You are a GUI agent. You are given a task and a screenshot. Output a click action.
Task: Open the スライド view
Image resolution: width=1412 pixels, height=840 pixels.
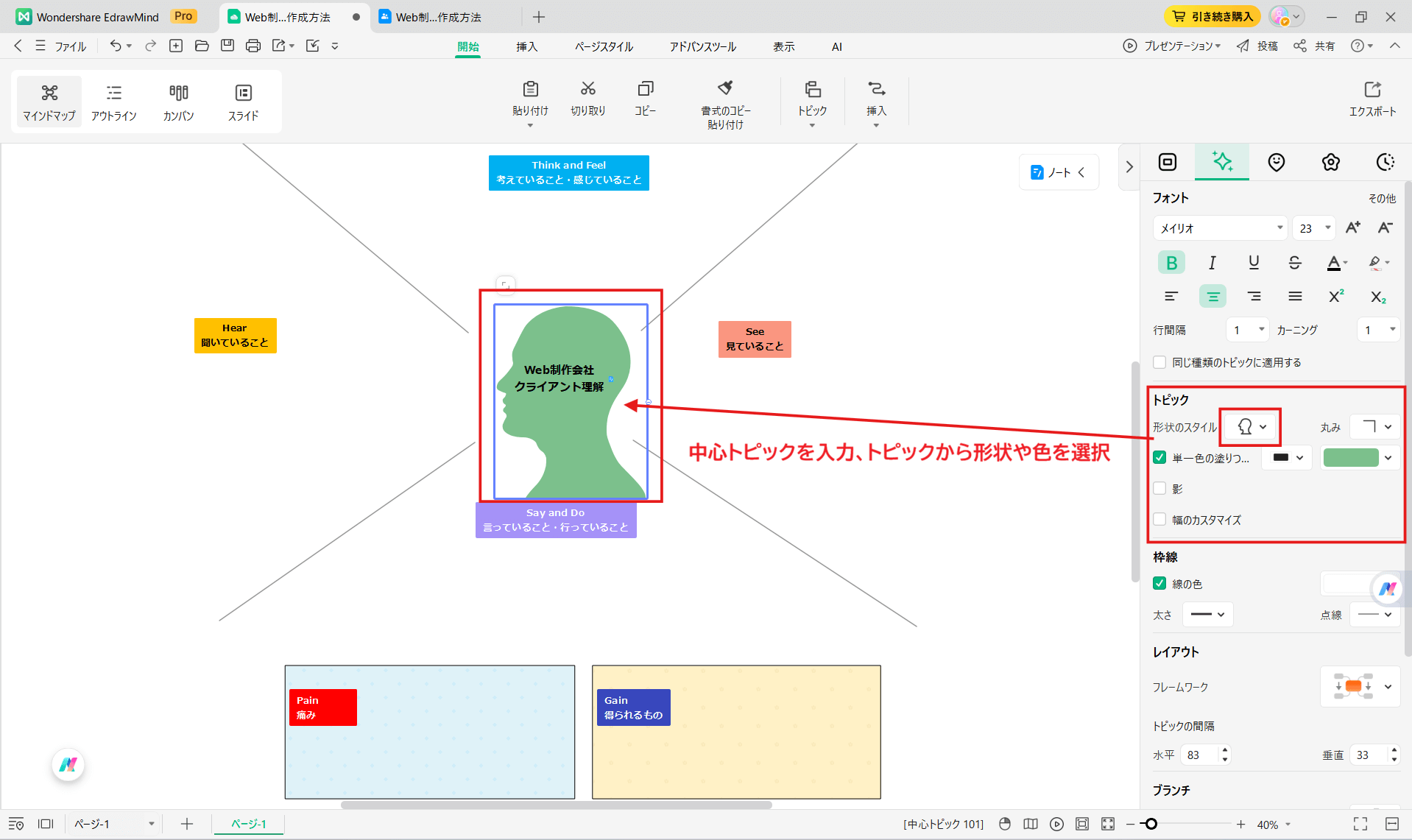click(243, 102)
